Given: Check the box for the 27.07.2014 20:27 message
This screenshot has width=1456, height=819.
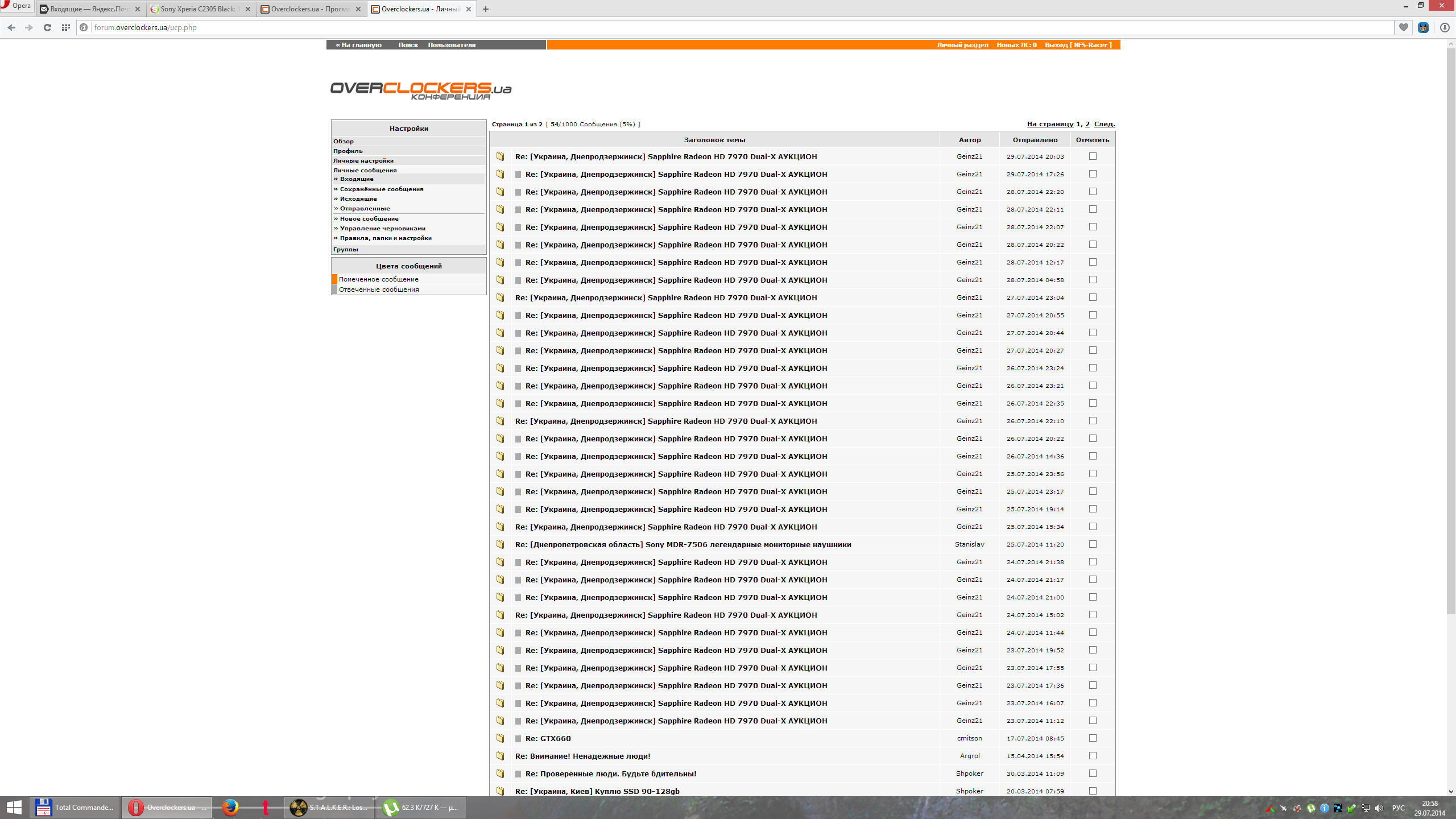Looking at the screenshot, I should pyautogui.click(x=1093, y=350).
